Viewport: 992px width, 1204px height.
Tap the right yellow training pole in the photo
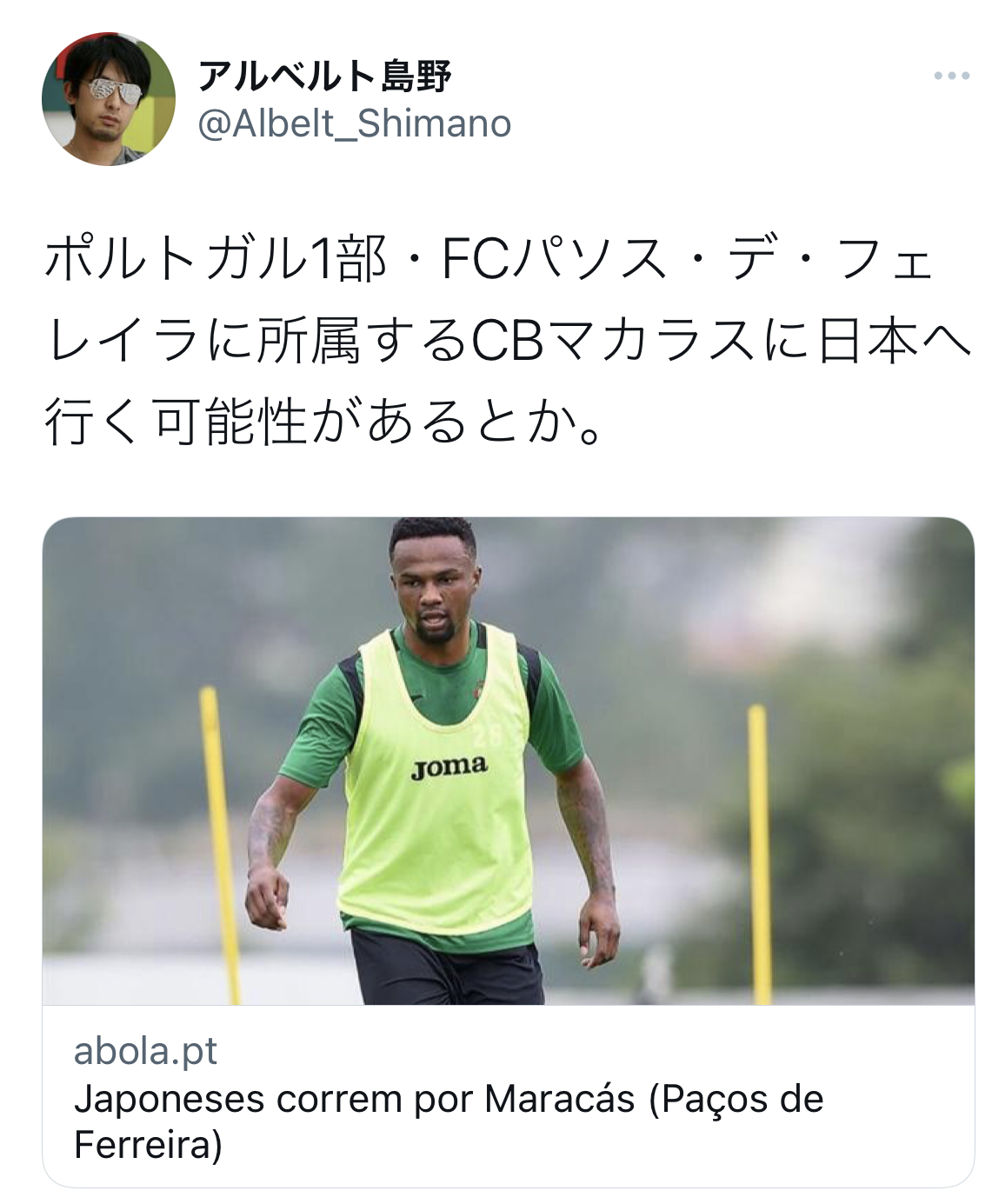(x=761, y=854)
